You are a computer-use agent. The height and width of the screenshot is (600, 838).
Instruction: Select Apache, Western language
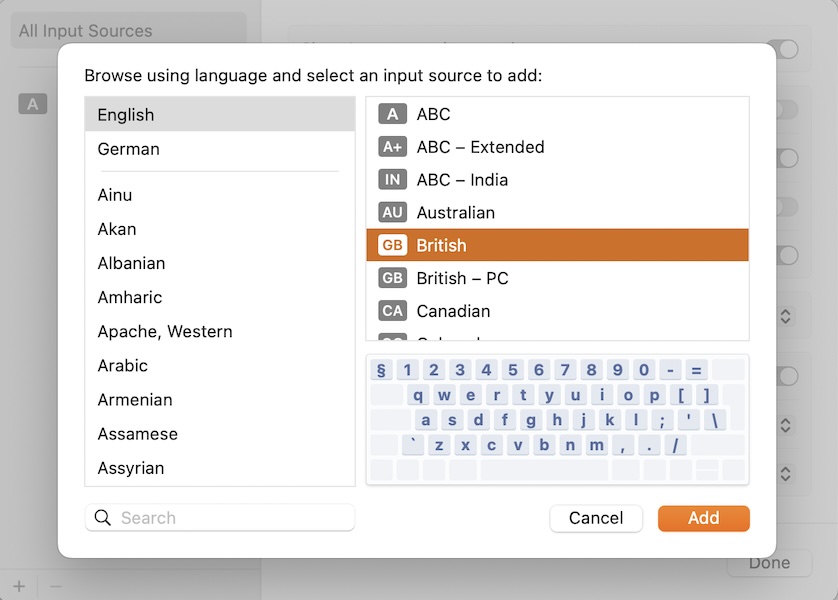click(x=220, y=332)
